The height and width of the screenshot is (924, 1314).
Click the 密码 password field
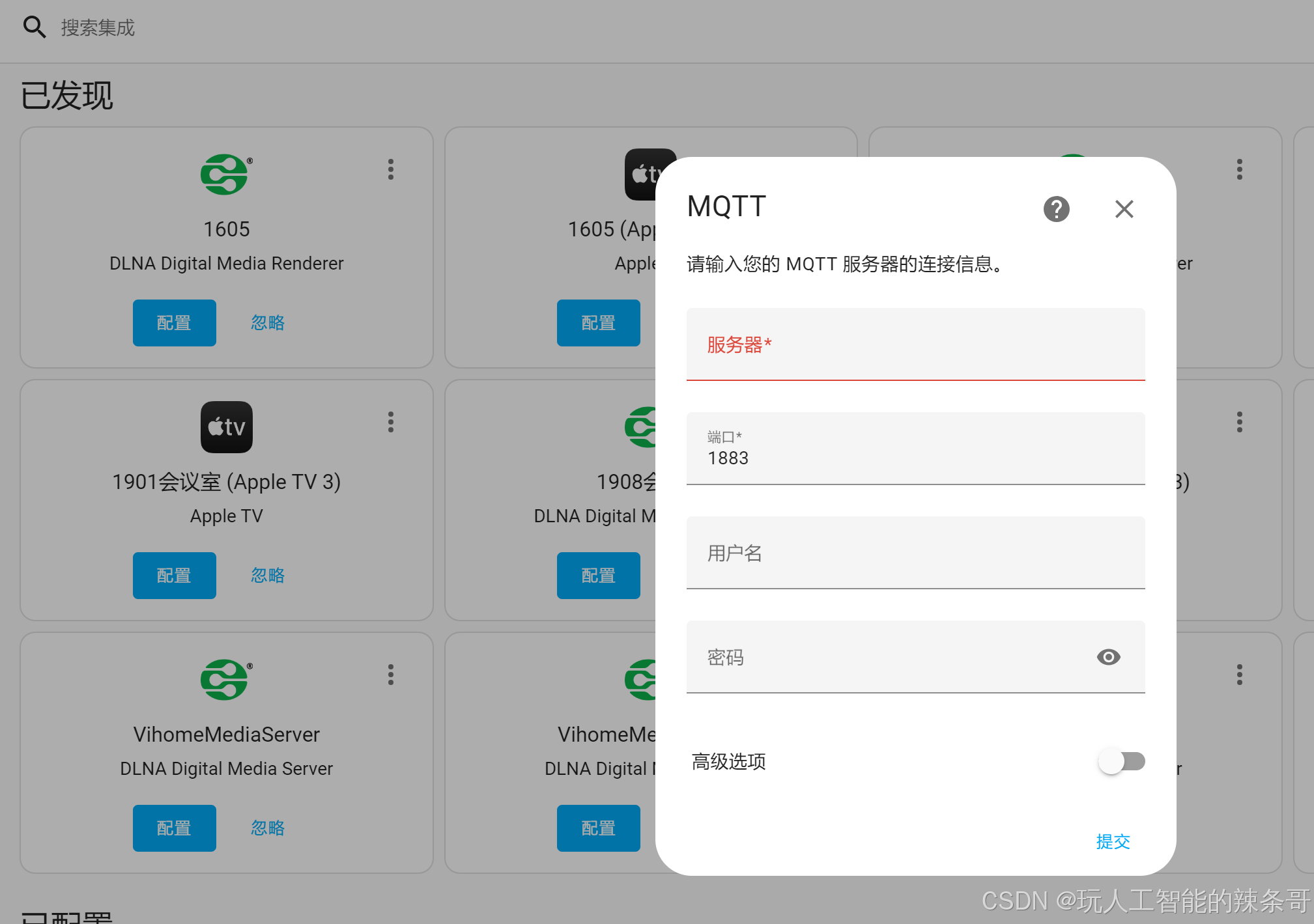coord(886,657)
